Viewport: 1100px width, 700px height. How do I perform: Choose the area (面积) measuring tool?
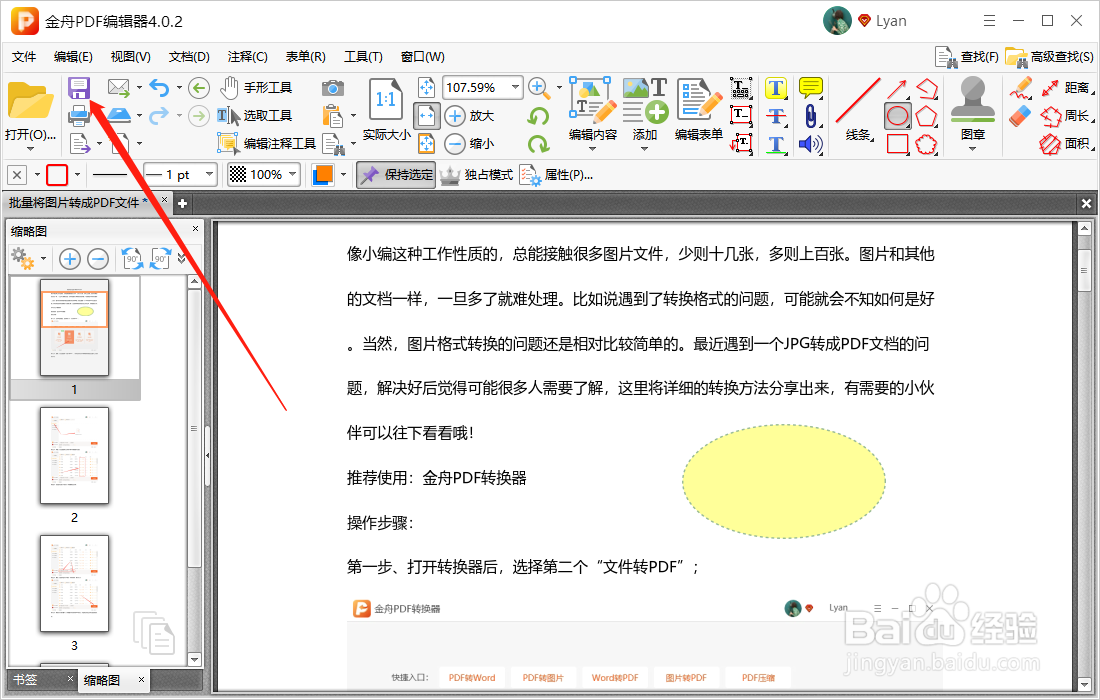pos(1066,144)
